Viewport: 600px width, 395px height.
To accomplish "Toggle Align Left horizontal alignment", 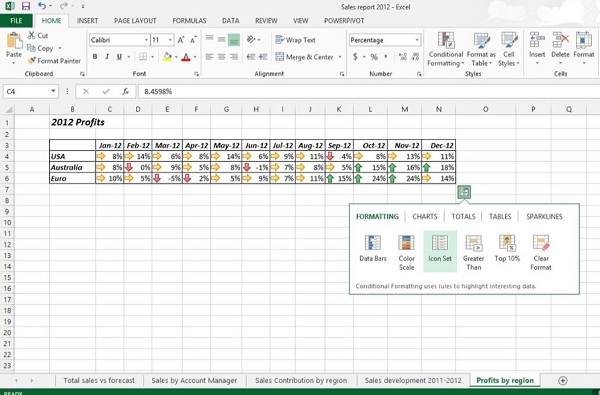I will (209, 57).
